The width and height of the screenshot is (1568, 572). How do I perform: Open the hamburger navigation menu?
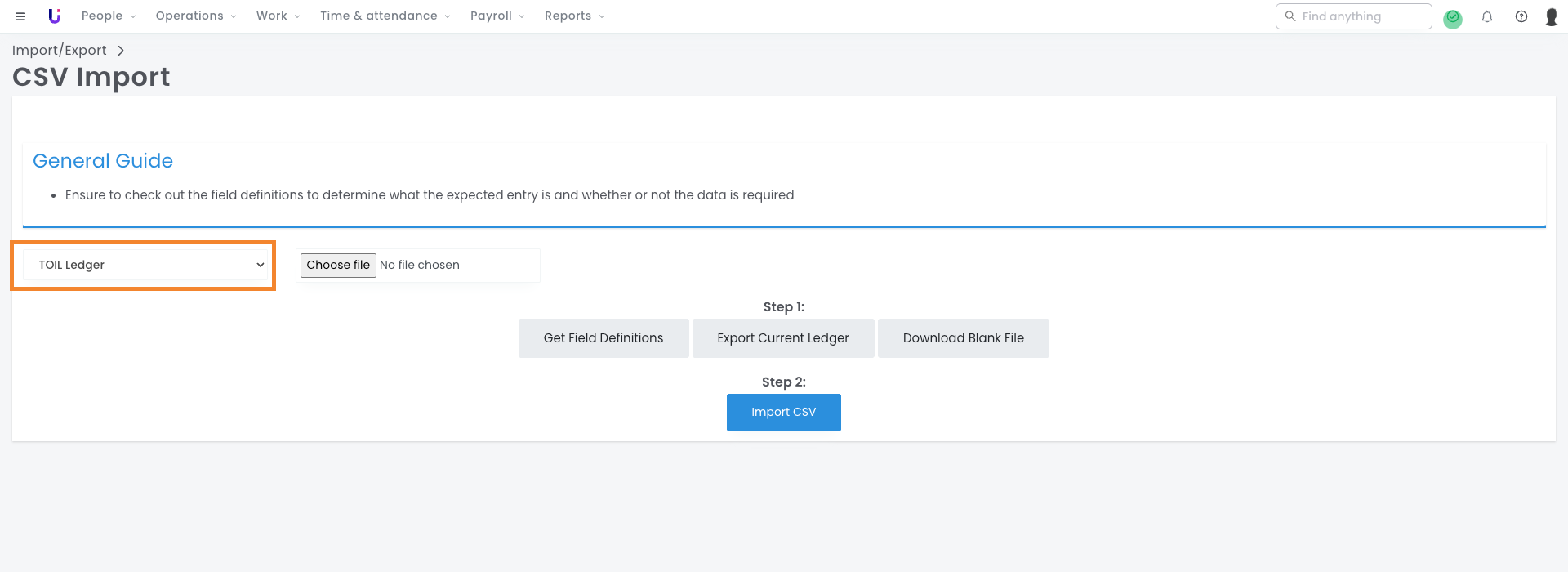(x=20, y=16)
